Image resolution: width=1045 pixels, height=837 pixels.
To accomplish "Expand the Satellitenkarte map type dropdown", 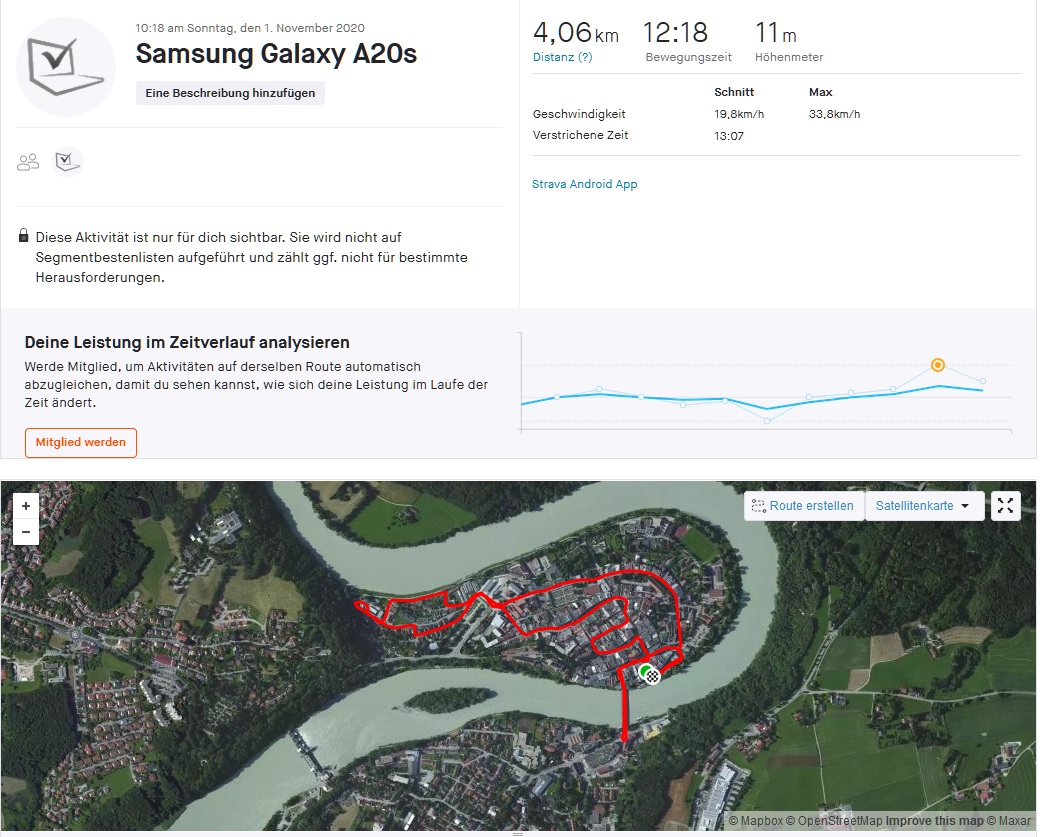I will tap(923, 506).
